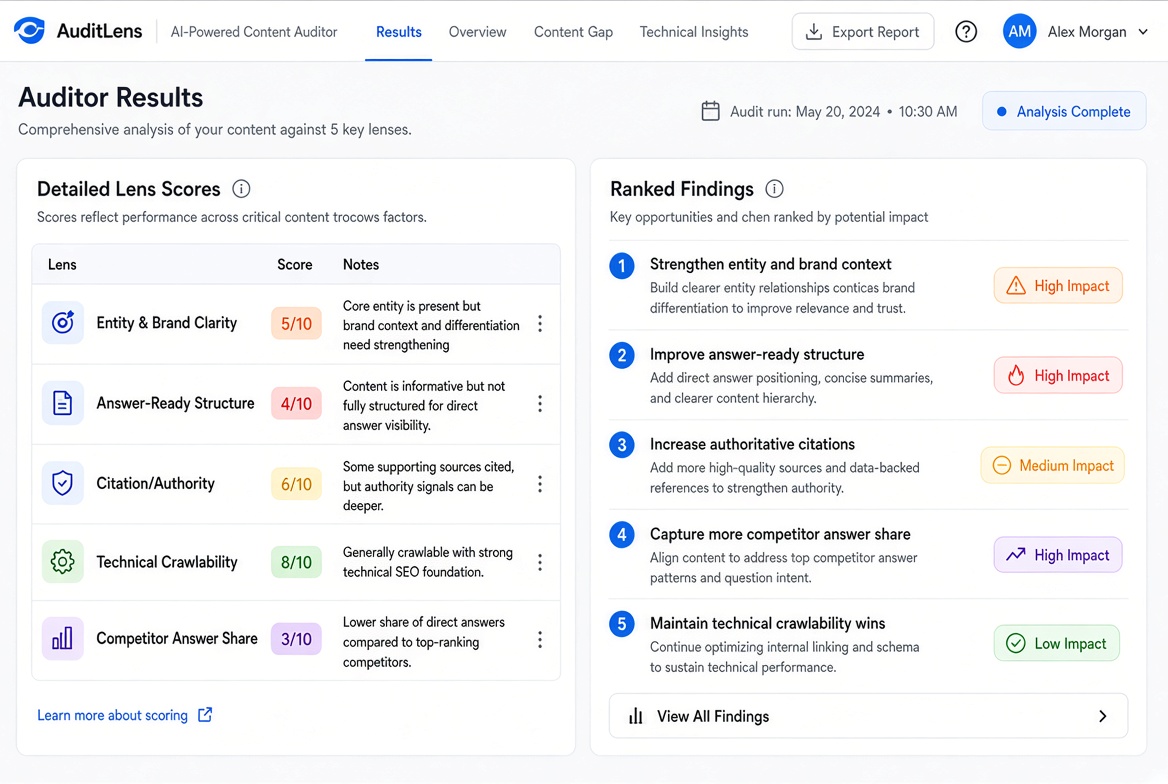
Task: Click the number 3 finding badge
Action: coord(622,445)
